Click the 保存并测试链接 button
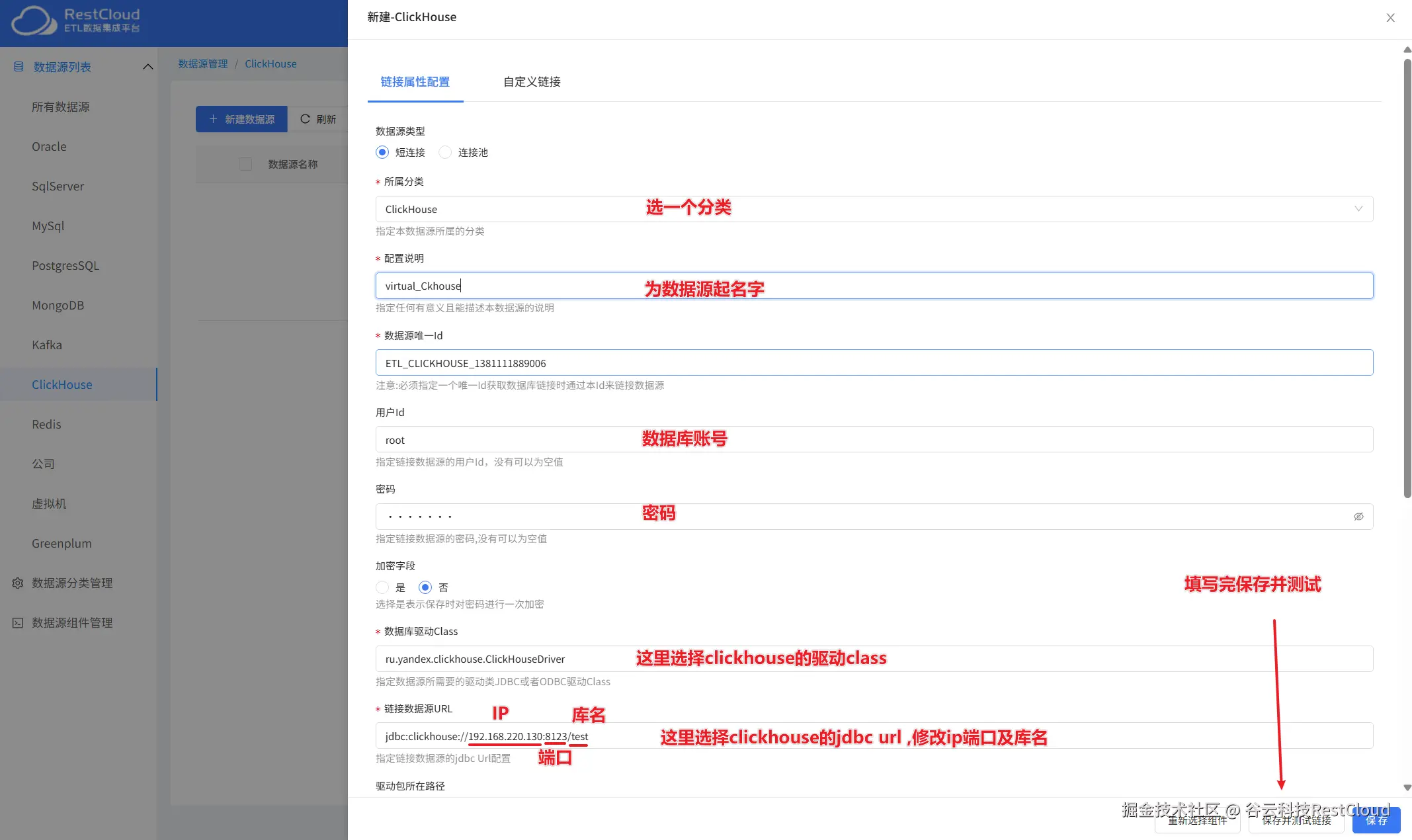1412x840 pixels. (1296, 820)
